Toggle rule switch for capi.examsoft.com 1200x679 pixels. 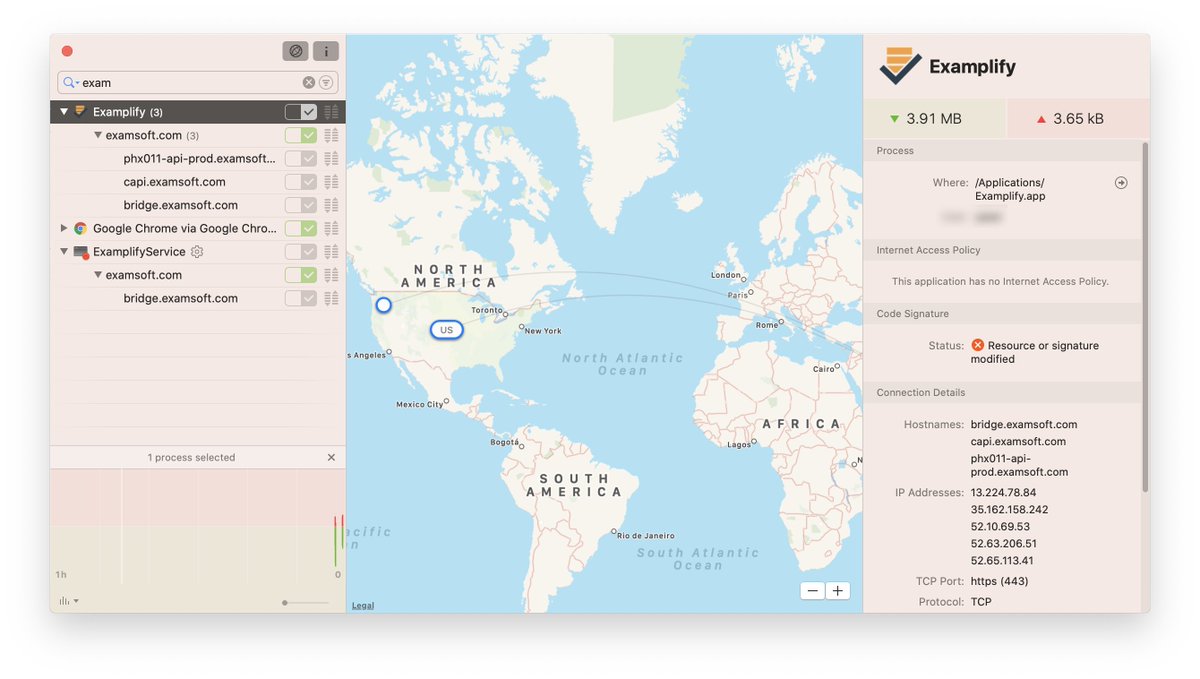click(x=301, y=182)
